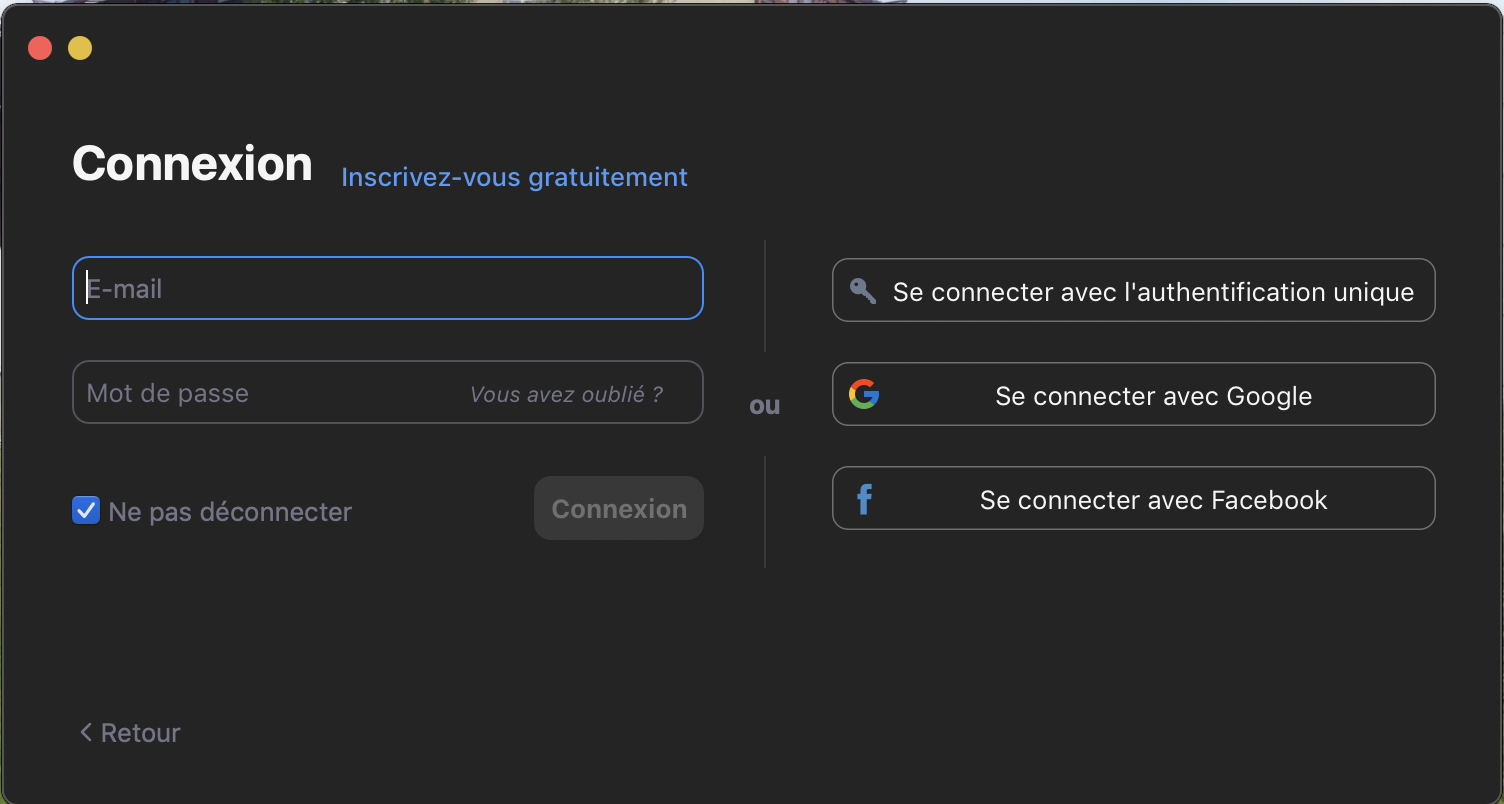1504x804 pixels.
Task: Click the back chevron beside Retour
Action: [86, 732]
